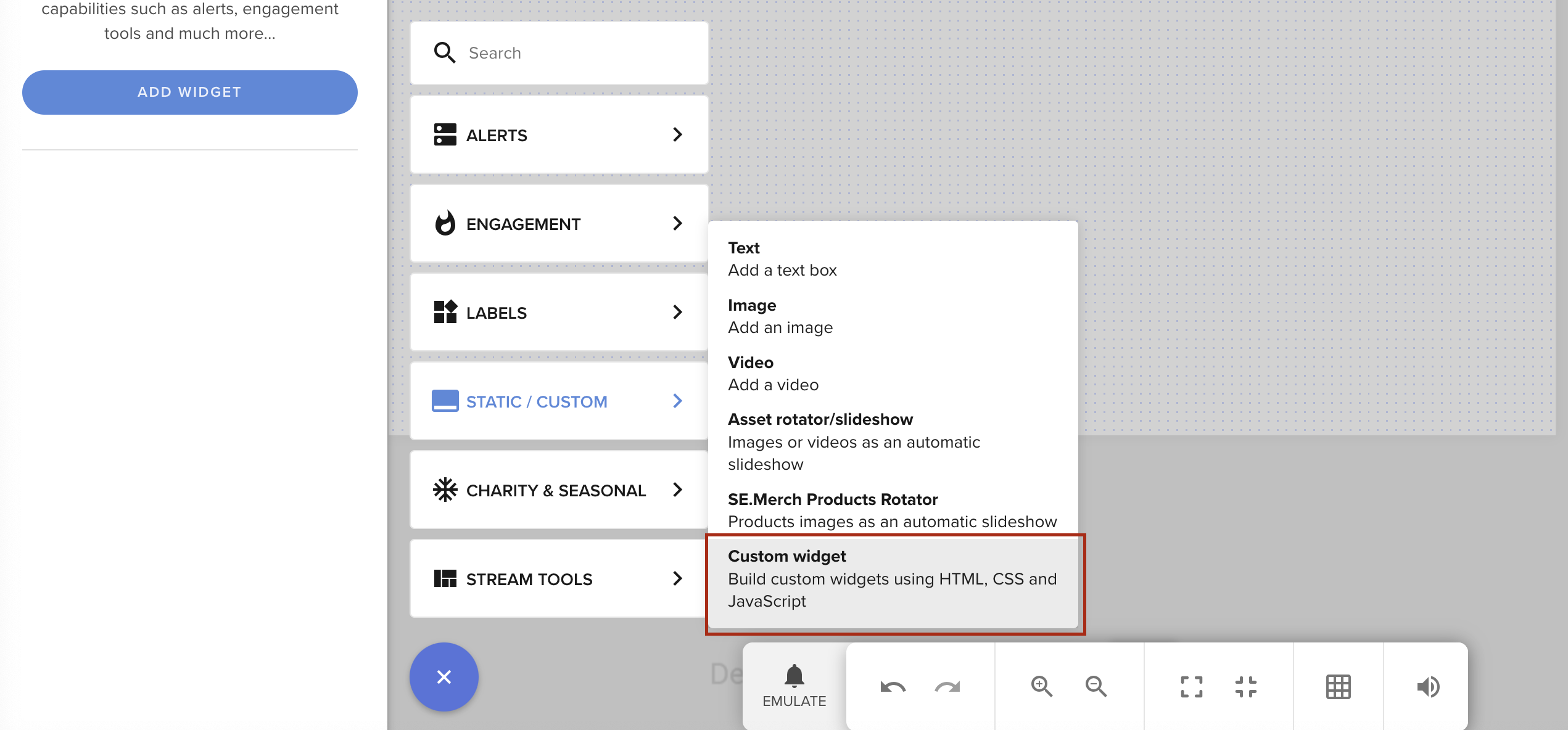Select the redo arrow icon
The image size is (1568, 730).
[x=946, y=686]
